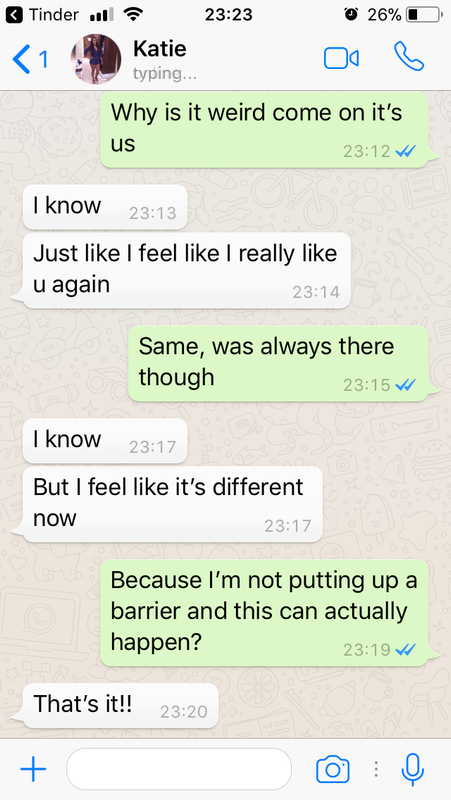Start a video call with Katie
The width and height of the screenshot is (451, 800).
(x=341, y=58)
